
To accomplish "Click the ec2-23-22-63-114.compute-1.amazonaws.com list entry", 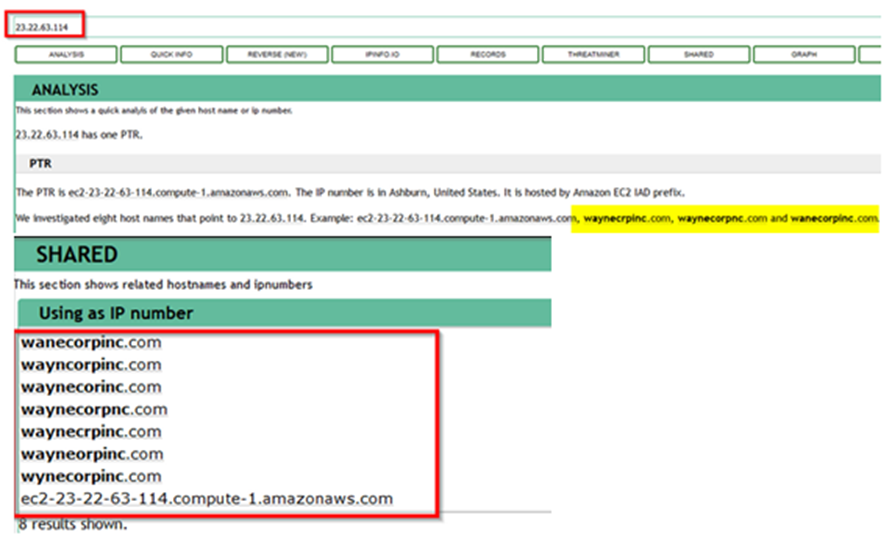I will (207, 499).
